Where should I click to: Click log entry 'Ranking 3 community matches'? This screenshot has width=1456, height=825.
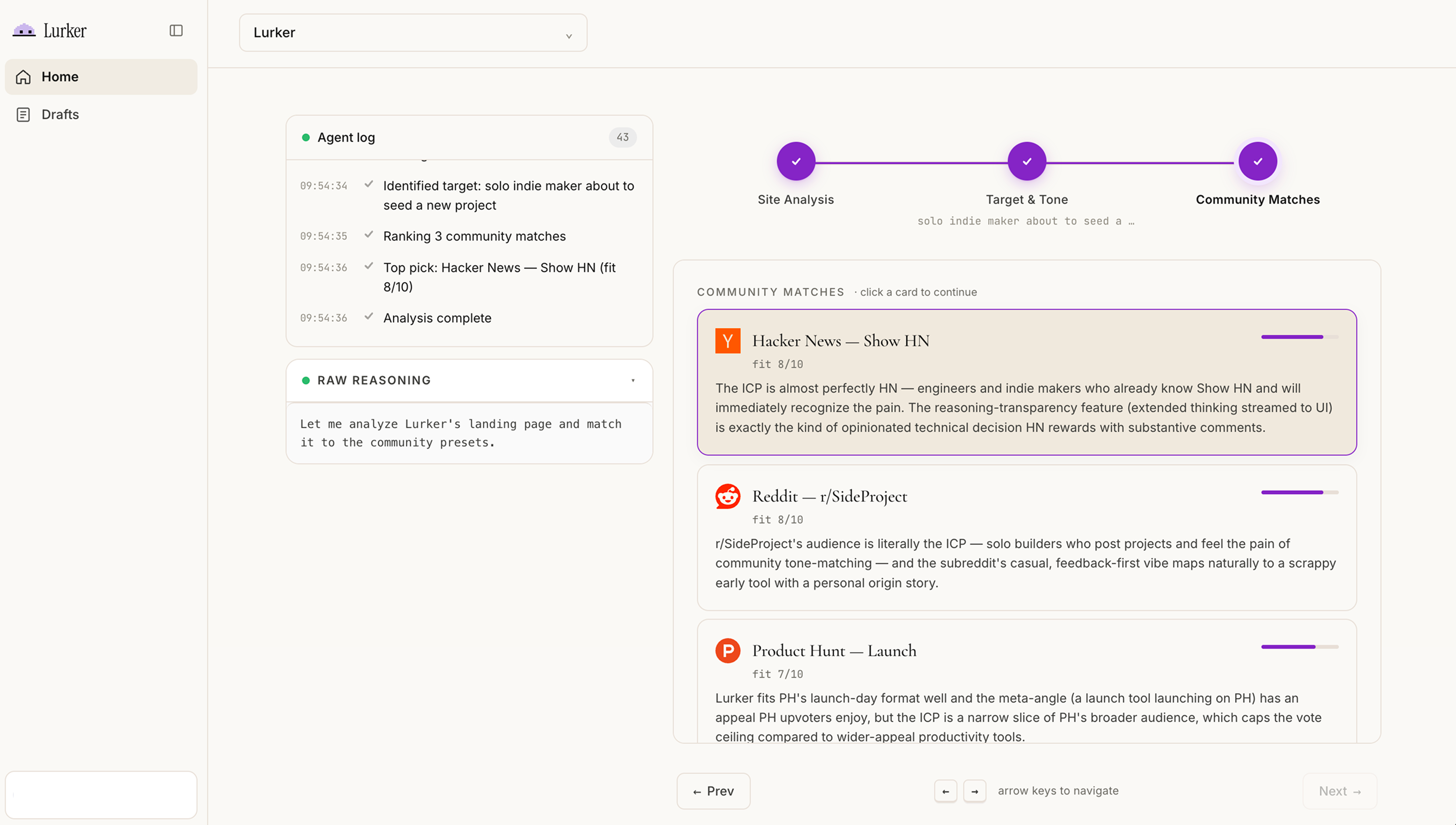coord(474,236)
